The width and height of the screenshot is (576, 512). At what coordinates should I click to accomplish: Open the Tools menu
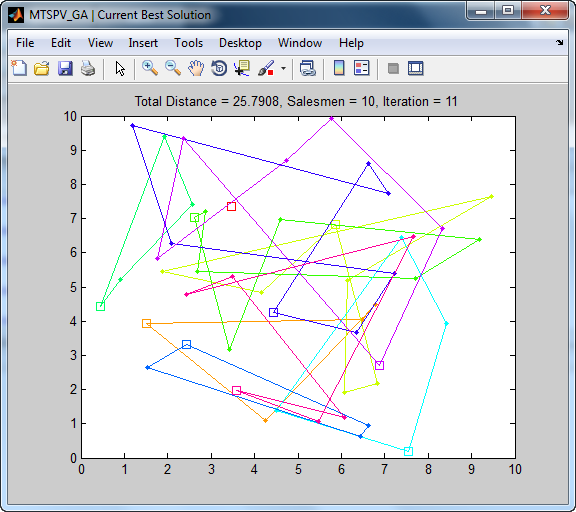188,43
